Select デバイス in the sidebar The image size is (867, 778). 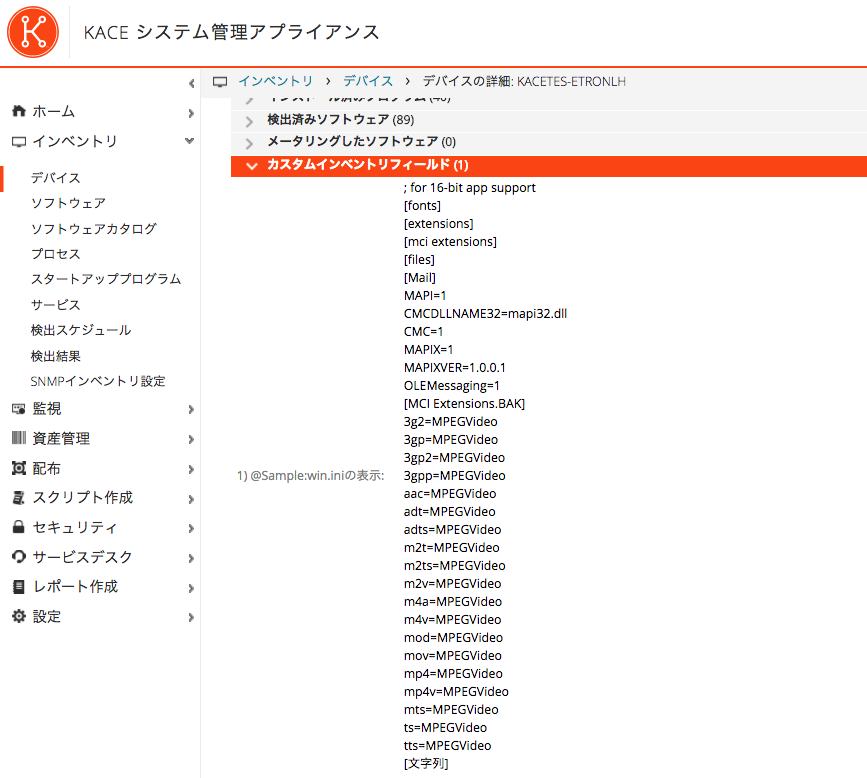point(55,178)
